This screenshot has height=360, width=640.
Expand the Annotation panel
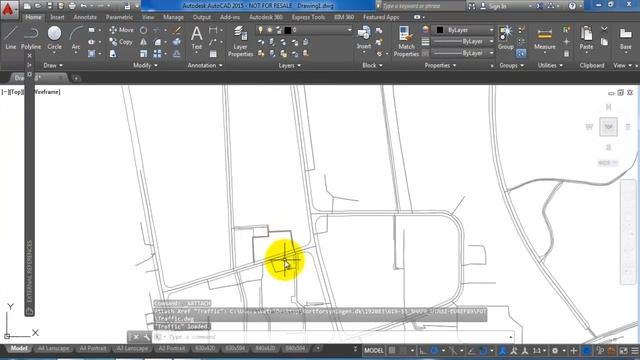click(x=205, y=65)
